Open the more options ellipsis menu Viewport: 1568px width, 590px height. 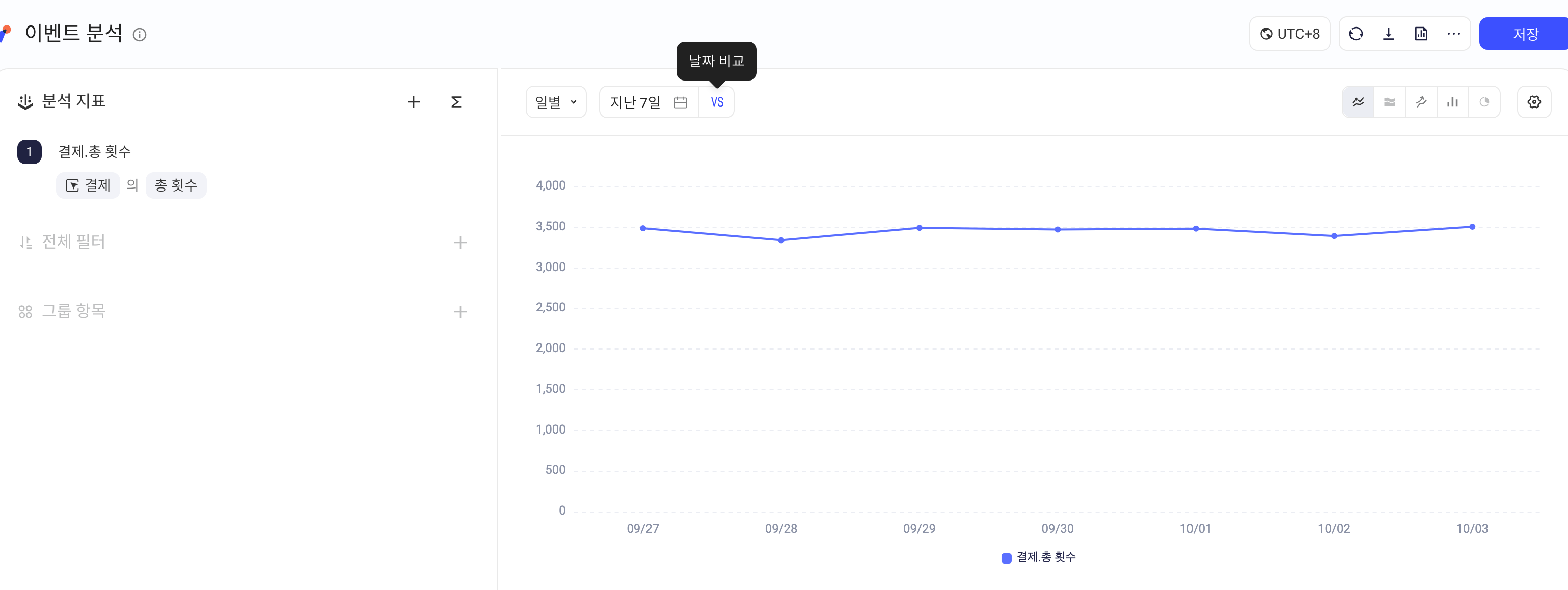[1453, 34]
